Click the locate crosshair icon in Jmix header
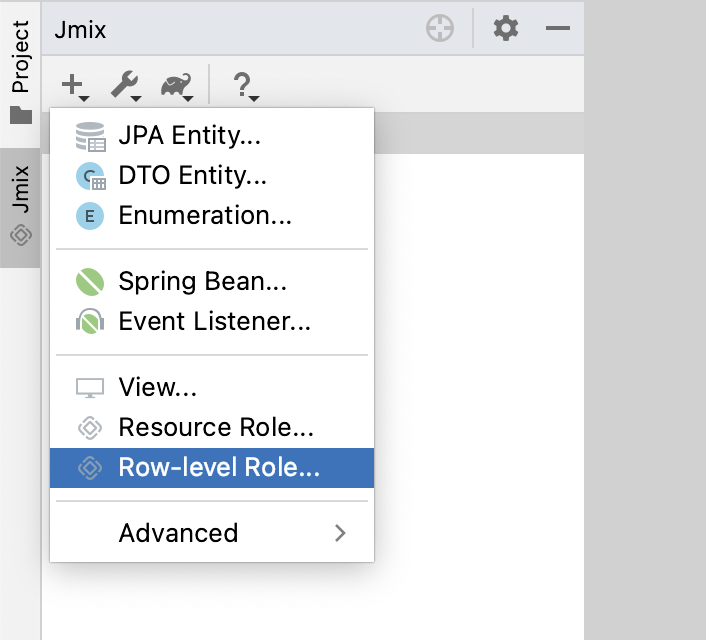Screen dimensions: 706x640 (440, 29)
